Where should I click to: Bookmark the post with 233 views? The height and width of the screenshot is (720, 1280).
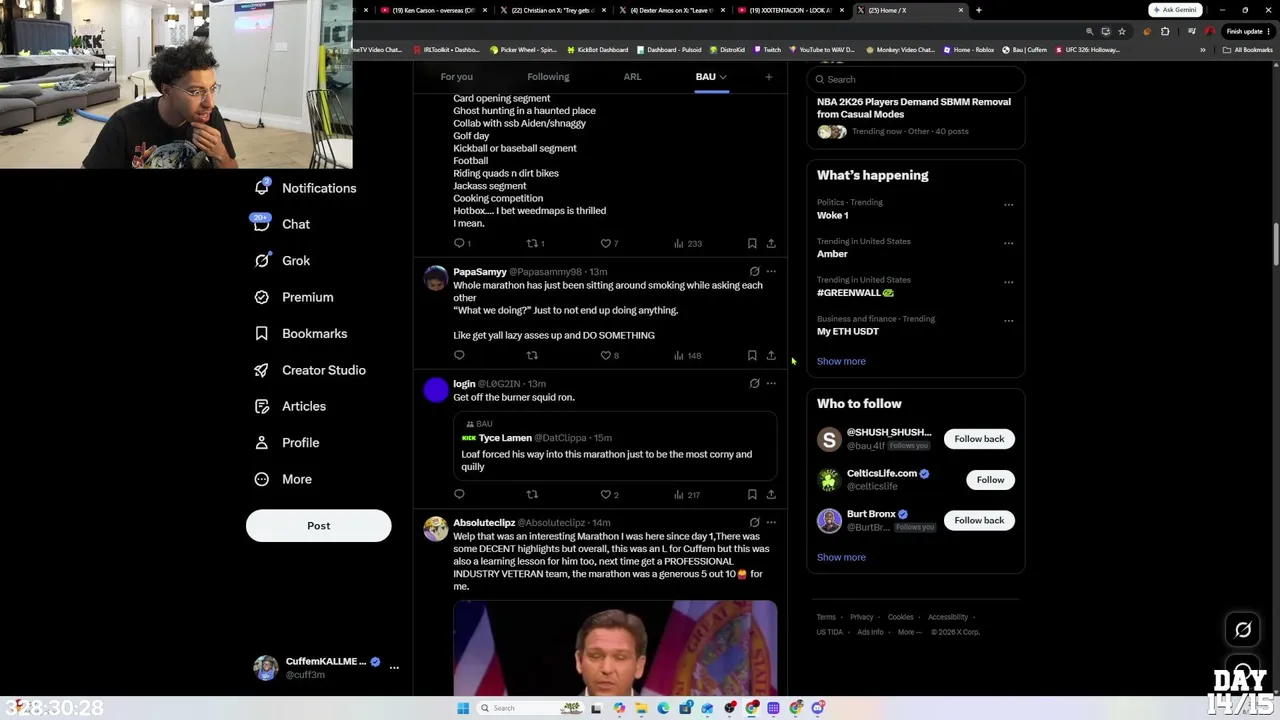[752, 243]
